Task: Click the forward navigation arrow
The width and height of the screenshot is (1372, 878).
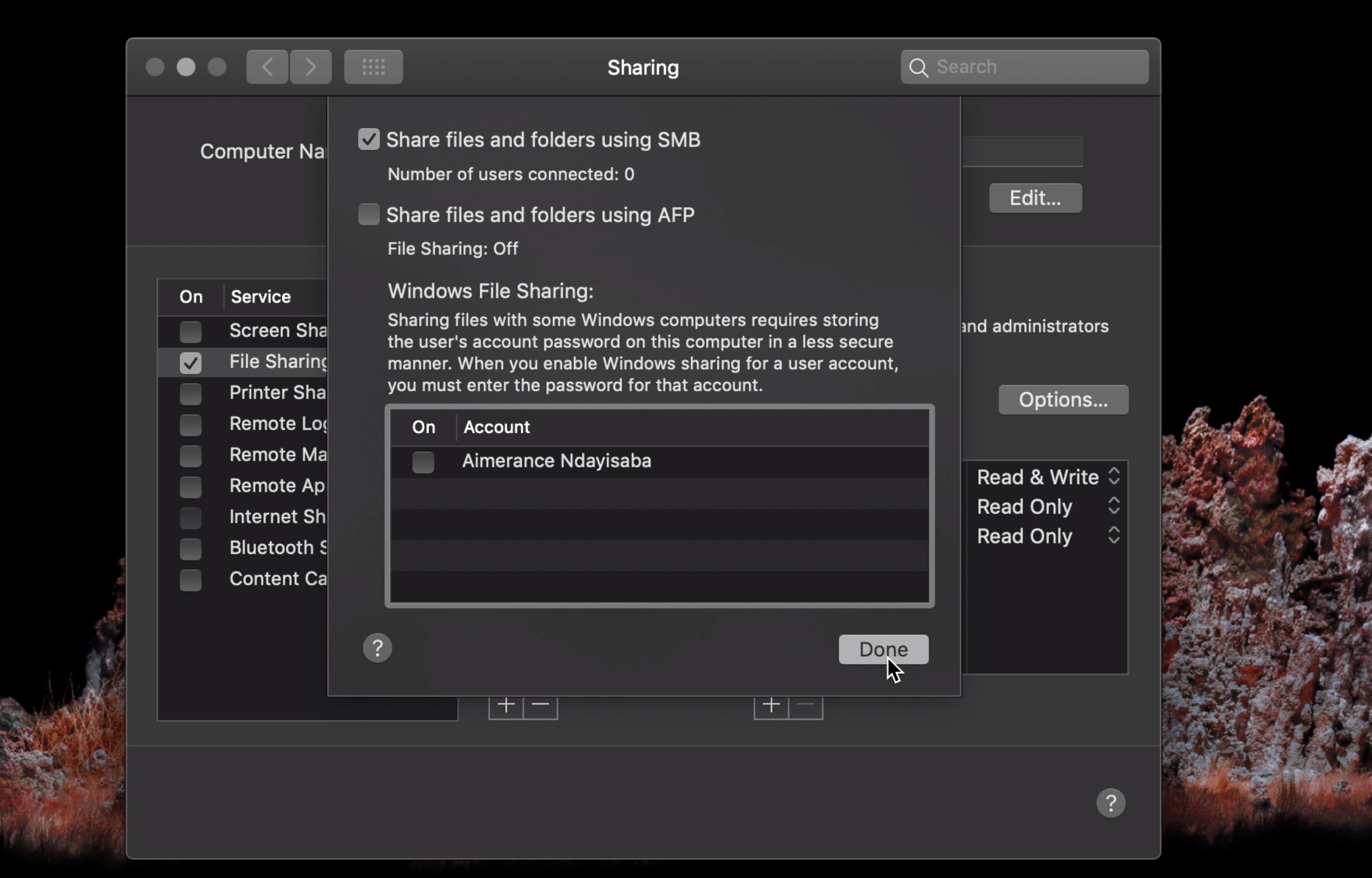Action: 310,67
